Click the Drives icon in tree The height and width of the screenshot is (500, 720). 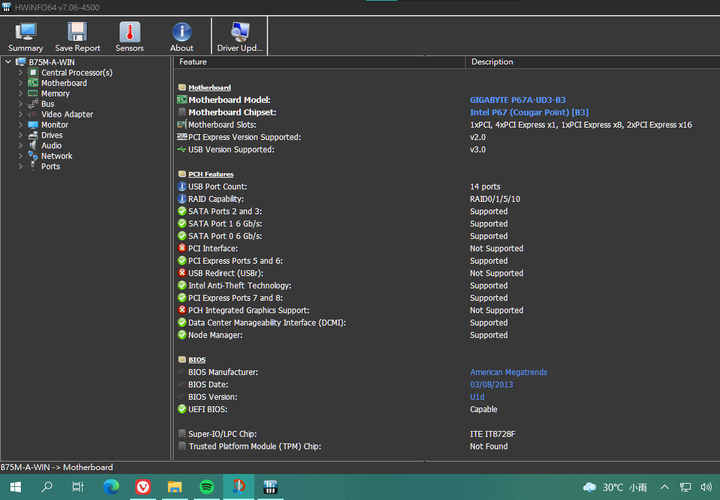click(x=33, y=135)
